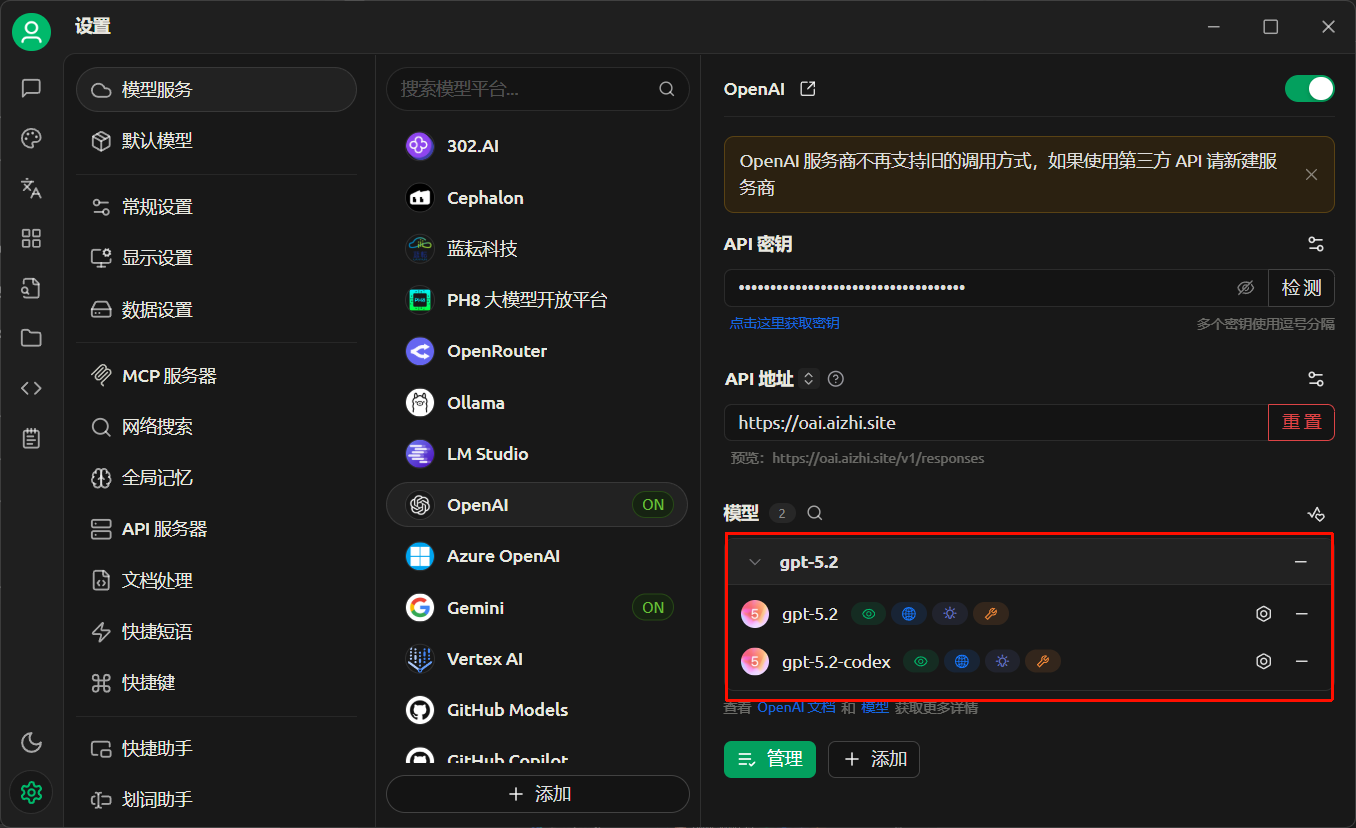Select the Ollama provider
Image resolution: width=1356 pixels, height=828 pixels.
pyautogui.click(x=537, y=403)
